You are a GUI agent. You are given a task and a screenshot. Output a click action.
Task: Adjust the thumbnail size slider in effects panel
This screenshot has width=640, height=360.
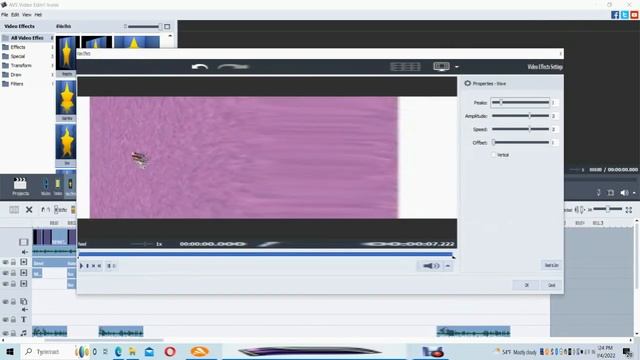(x=143, y=27)
